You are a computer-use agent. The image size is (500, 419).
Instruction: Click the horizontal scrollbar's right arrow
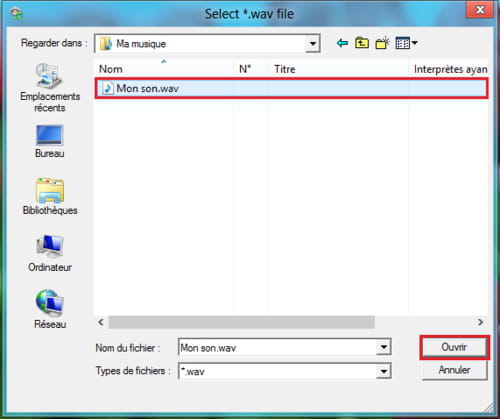coord(480,322)
